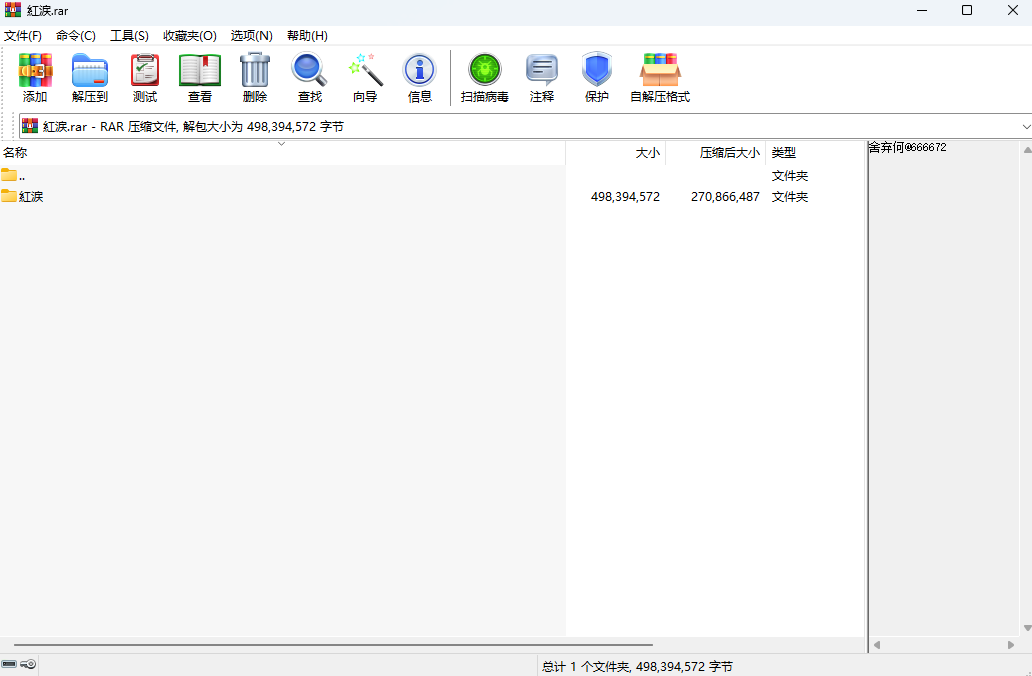Screen dimensions: 1032x676
Task: Open the 文件(F) menu
Action: (x=22, y=35)
